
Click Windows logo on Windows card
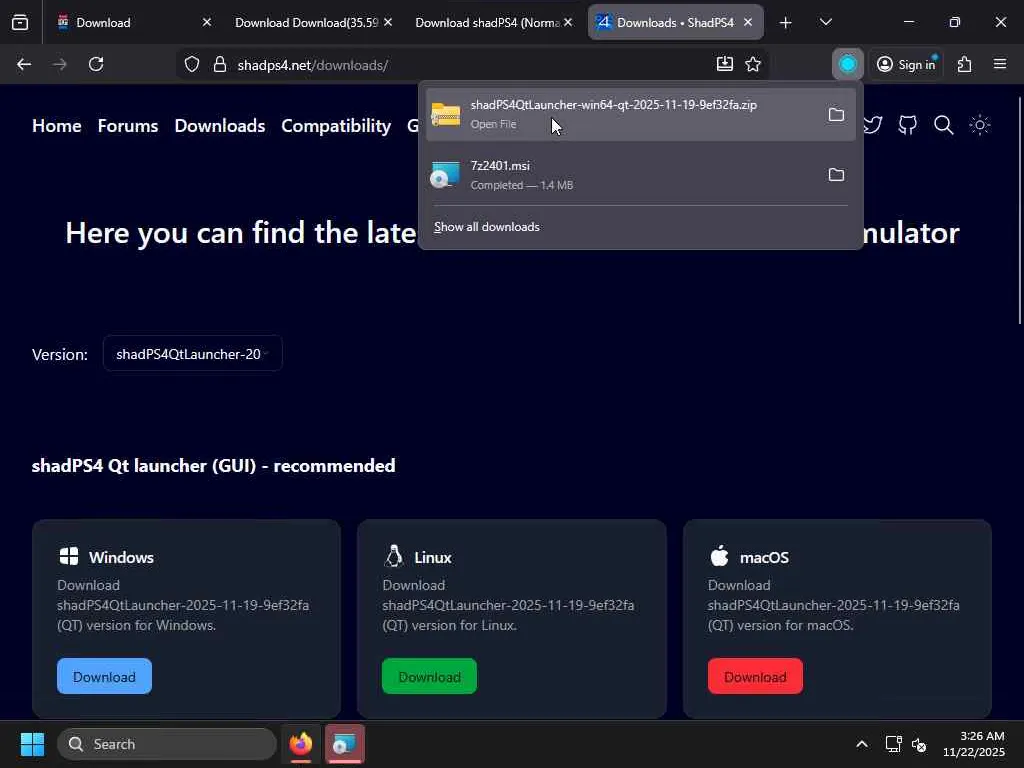(x=69, y=556)
